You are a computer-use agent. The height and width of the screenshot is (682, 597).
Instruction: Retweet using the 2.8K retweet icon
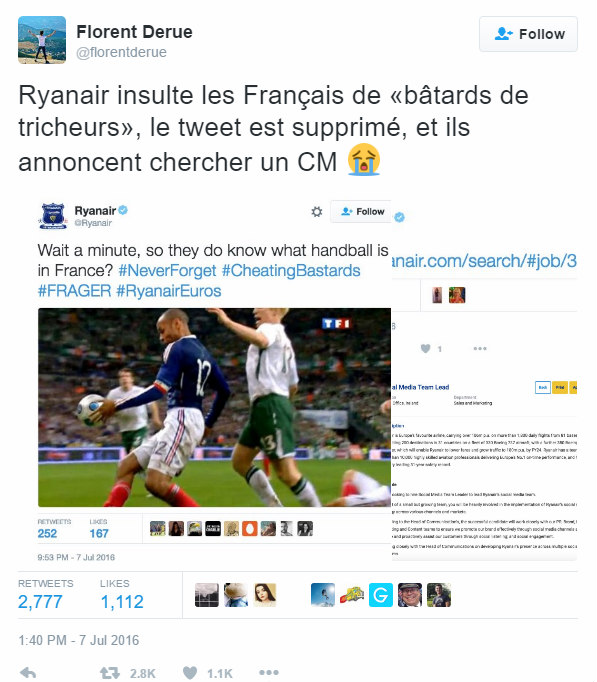(x=110, y=673)
